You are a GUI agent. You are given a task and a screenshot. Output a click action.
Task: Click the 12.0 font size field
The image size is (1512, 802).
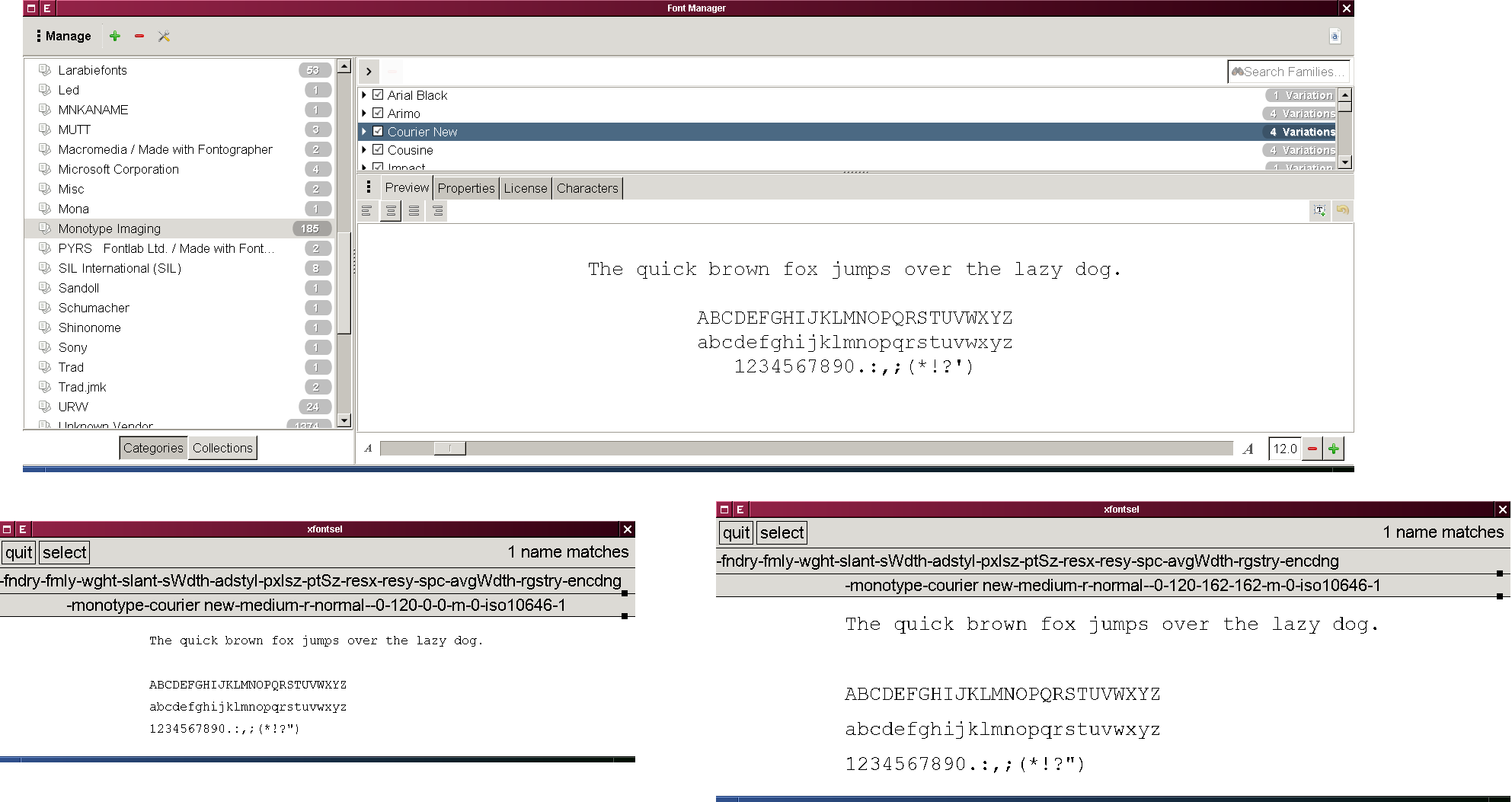coord(1284,449)
